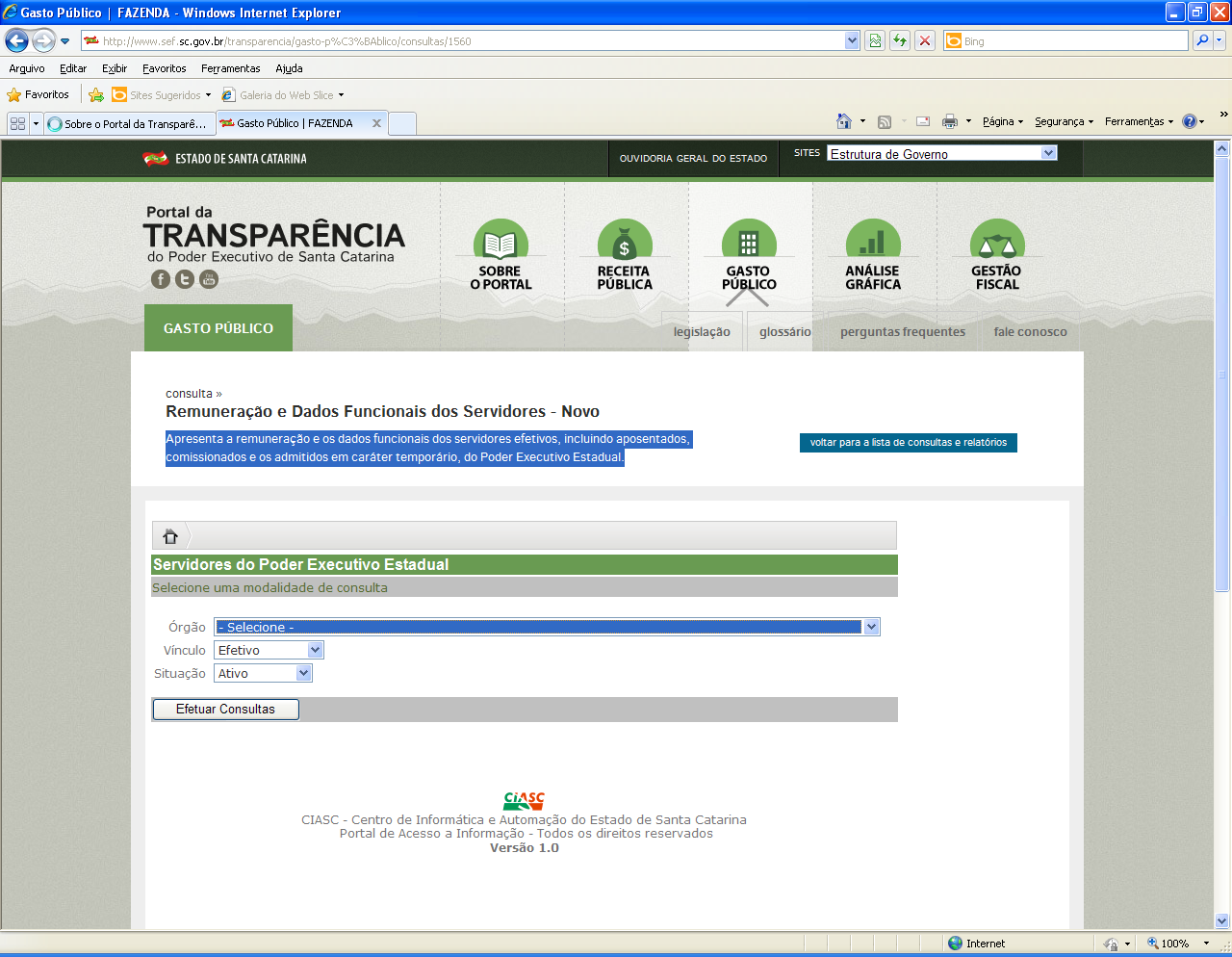Close the Gasto Público | FAZENDA tab
Screen dimensions: 1232x957
point(376,123)
